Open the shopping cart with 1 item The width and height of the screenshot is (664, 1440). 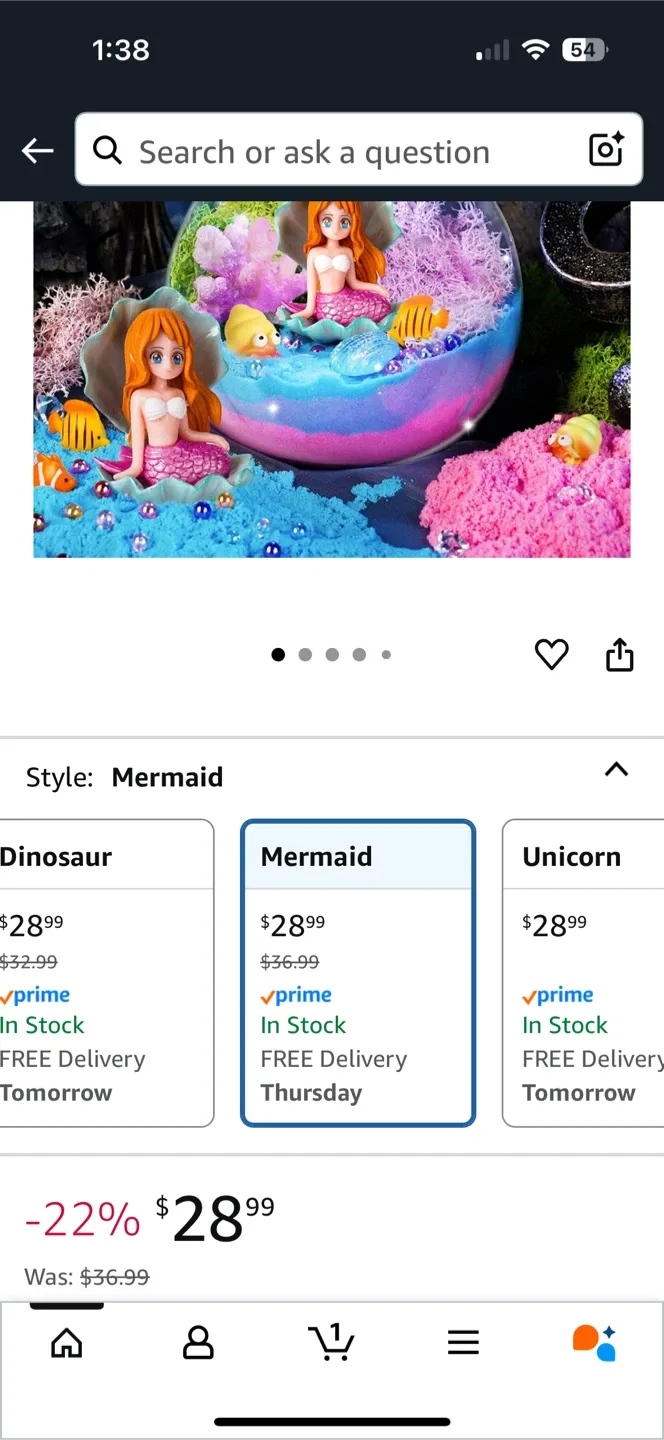pyautogui.click(x=331, y=1343)
